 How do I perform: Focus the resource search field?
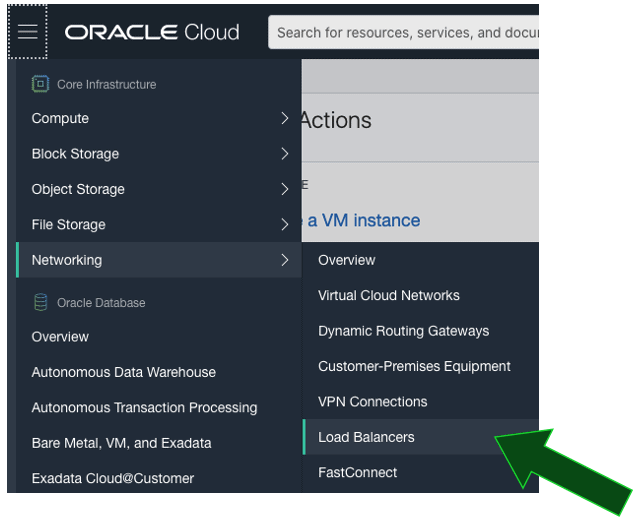(x=405, y=32)
